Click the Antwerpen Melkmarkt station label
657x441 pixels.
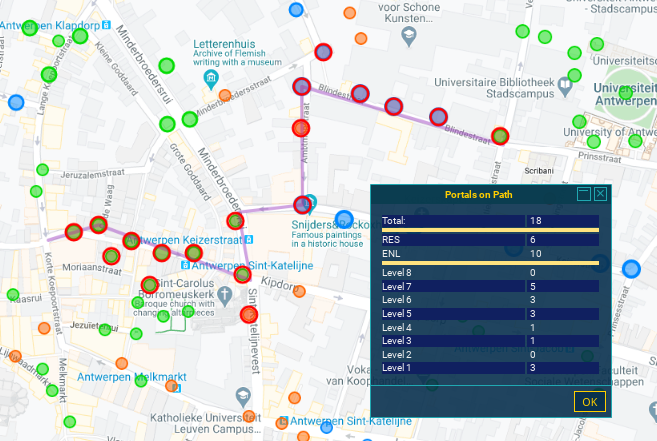pos(132,377)
